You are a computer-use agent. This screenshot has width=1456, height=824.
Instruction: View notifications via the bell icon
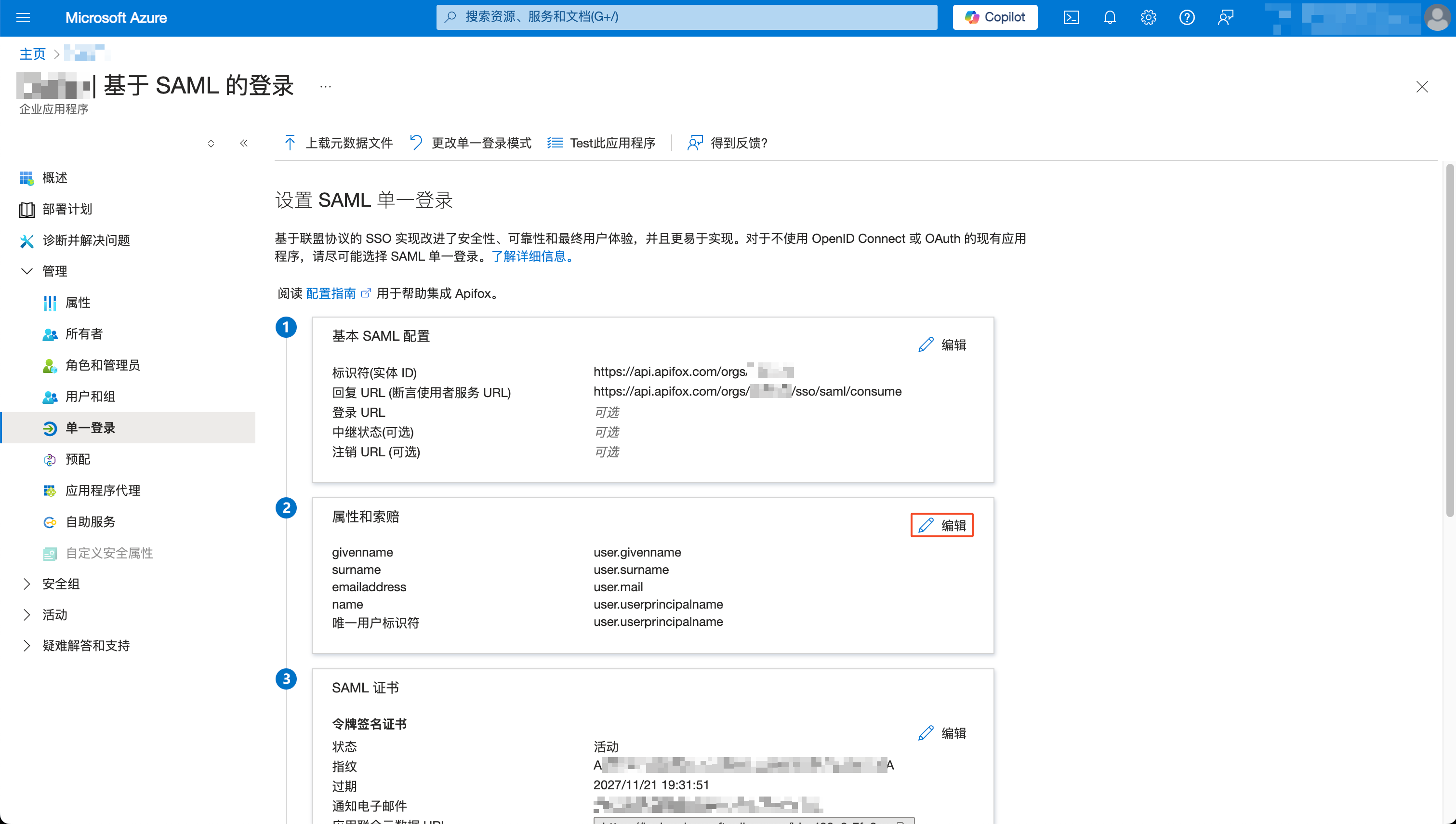pos(1109,17)
